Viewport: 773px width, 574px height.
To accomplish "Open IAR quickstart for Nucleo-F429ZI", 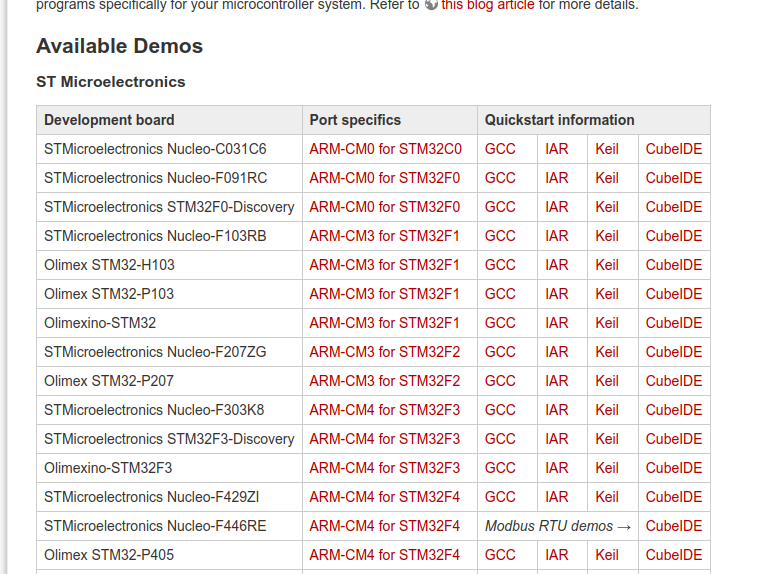I will tap(557, 497).
